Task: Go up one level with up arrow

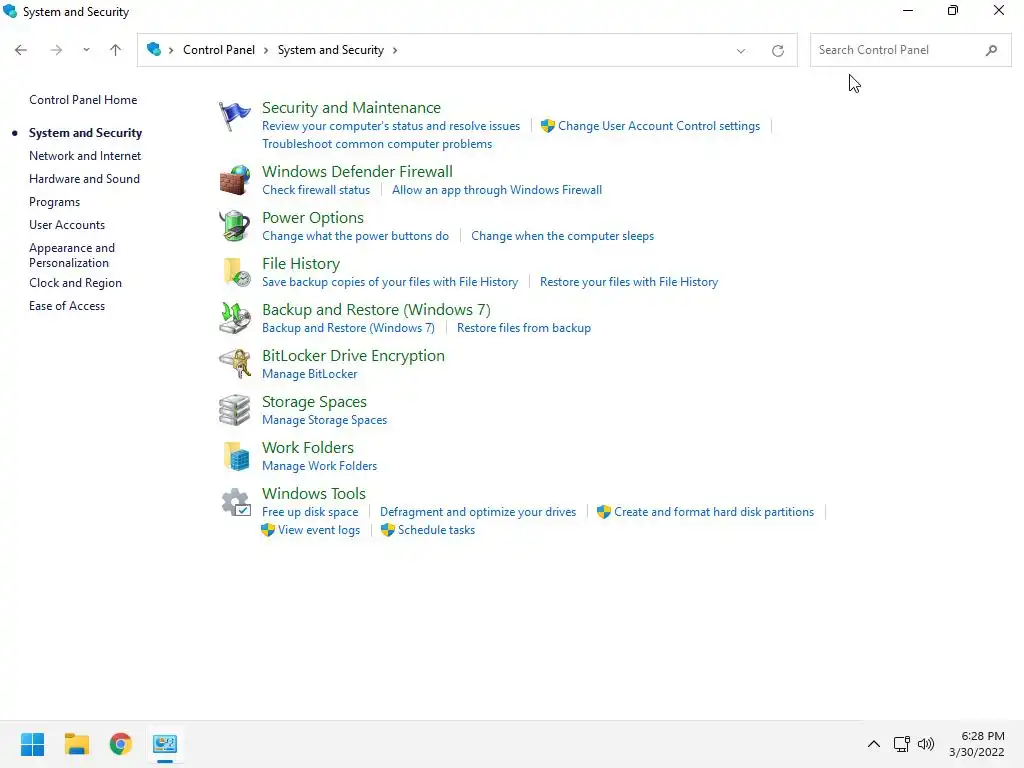Action: click(x=116, y=50)
